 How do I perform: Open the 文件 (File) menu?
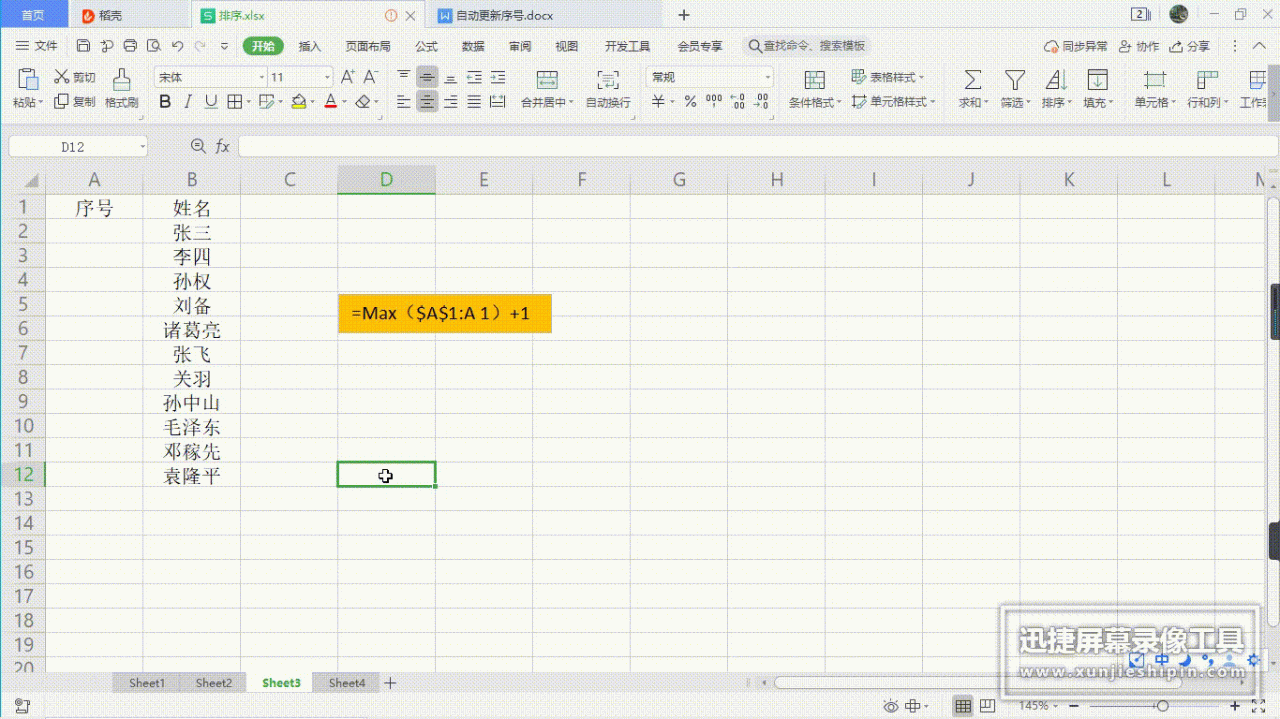click(37, 46)
